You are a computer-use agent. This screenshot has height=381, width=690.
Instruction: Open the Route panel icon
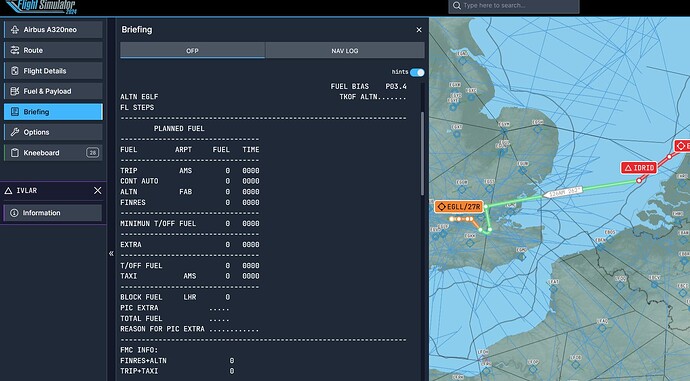click(15, 50)
